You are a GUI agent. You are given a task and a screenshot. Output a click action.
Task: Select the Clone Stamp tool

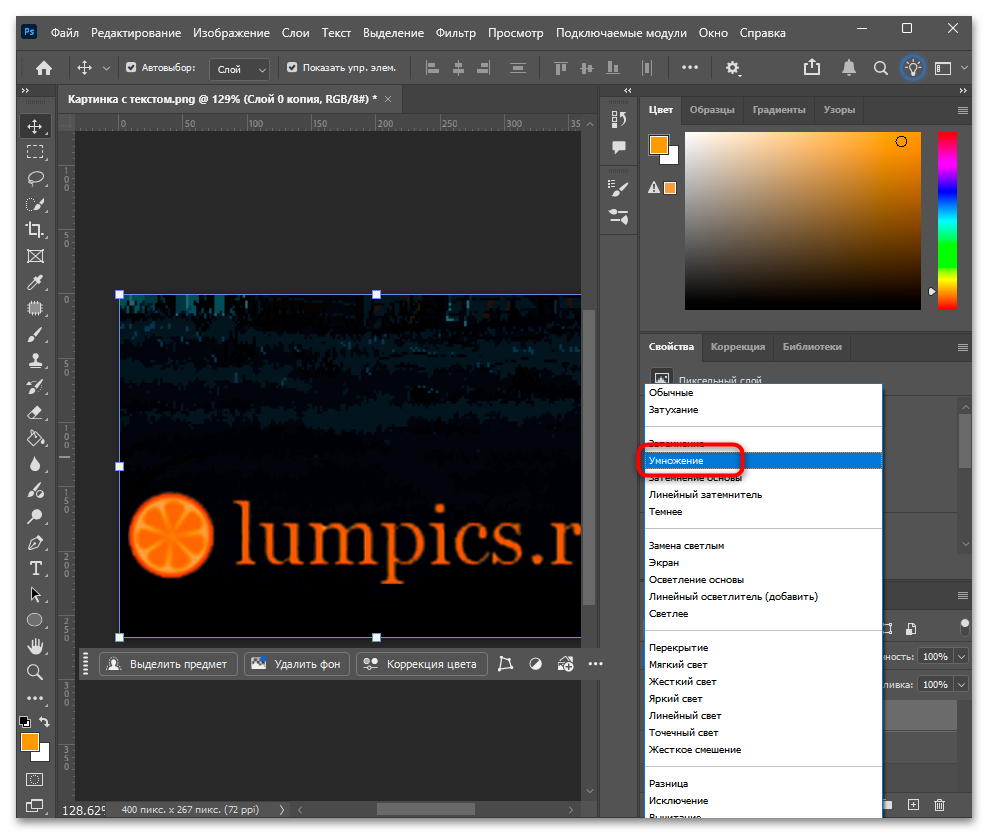[x=35, y=360]
